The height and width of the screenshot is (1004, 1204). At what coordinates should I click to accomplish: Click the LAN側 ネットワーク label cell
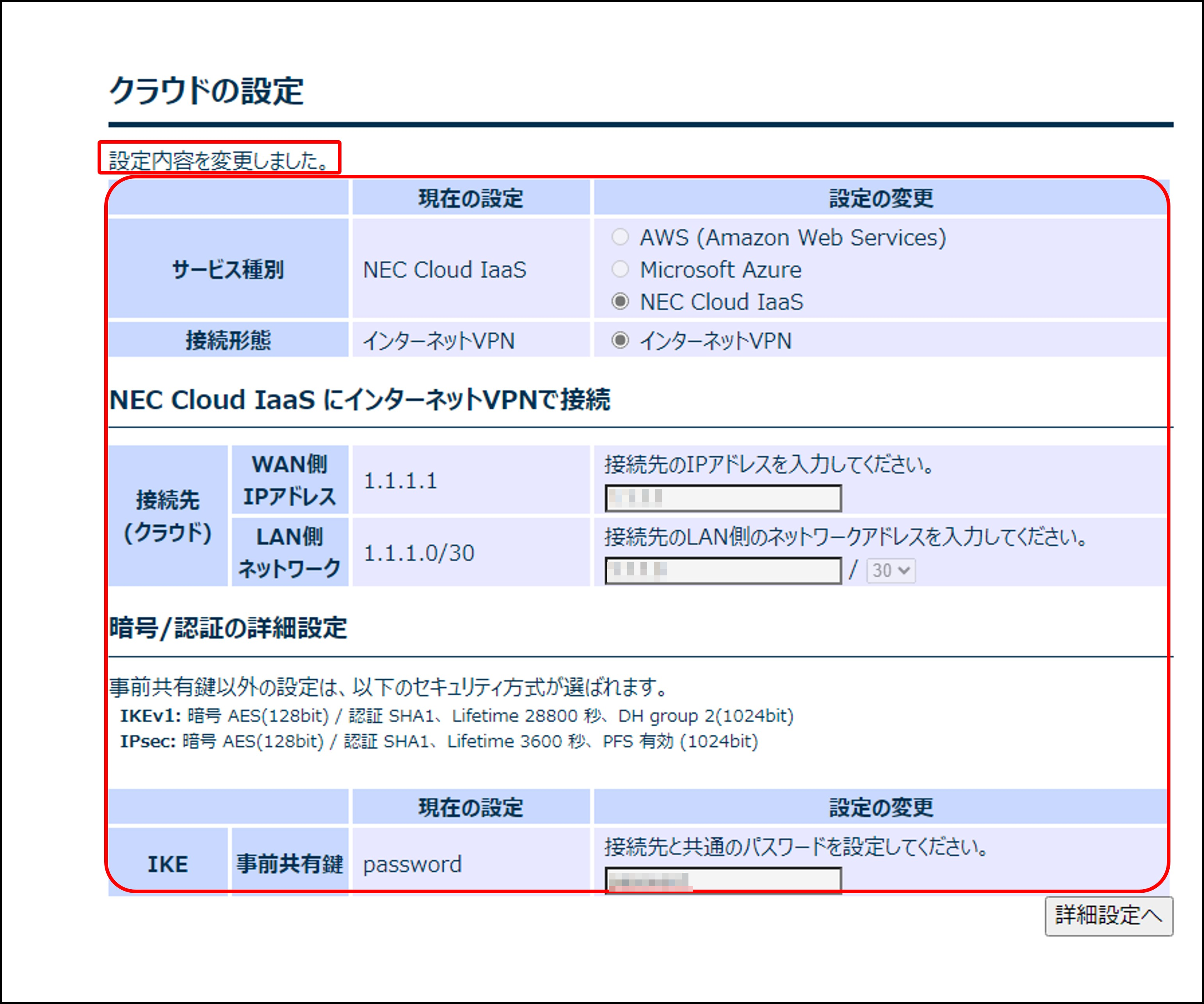pyautogui.click(x=290, y=552)
